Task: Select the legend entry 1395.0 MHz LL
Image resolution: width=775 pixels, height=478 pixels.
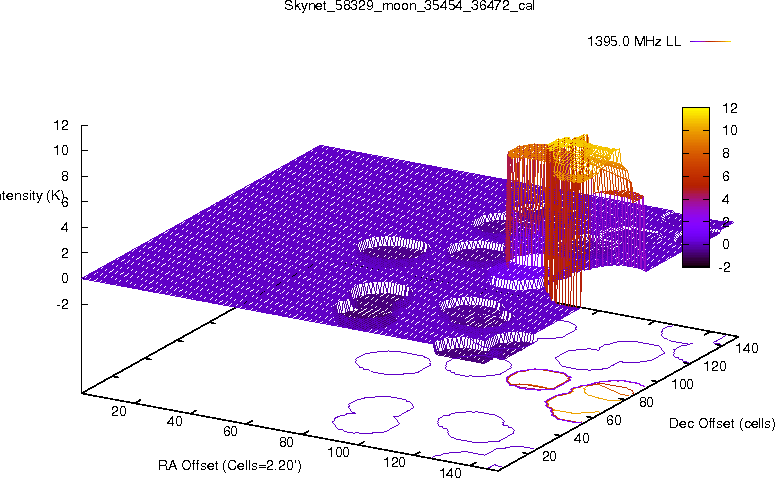Action: click(x=634, y=42)
